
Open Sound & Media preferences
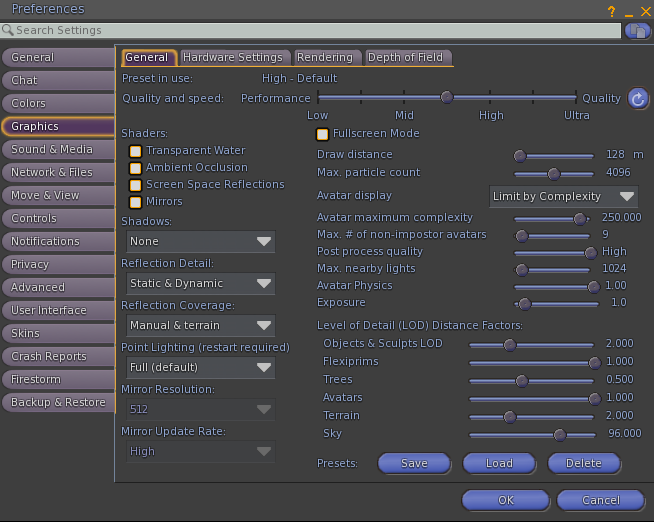[x=58, y=149]
